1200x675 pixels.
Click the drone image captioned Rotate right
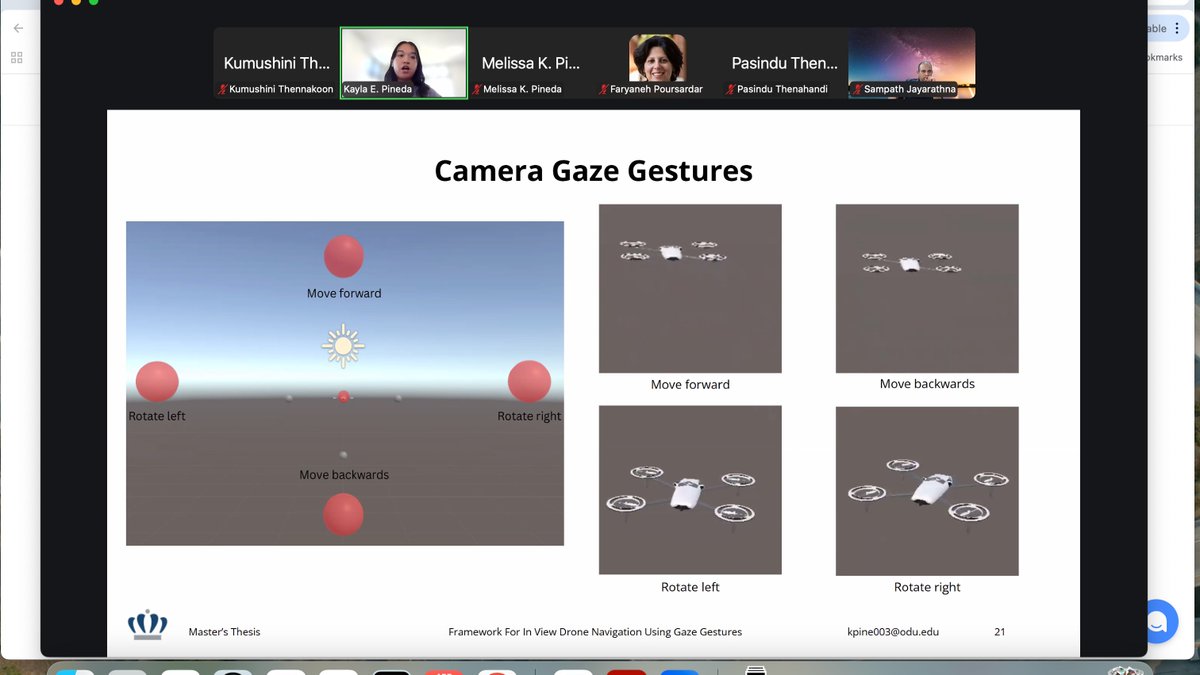(927, 490)
